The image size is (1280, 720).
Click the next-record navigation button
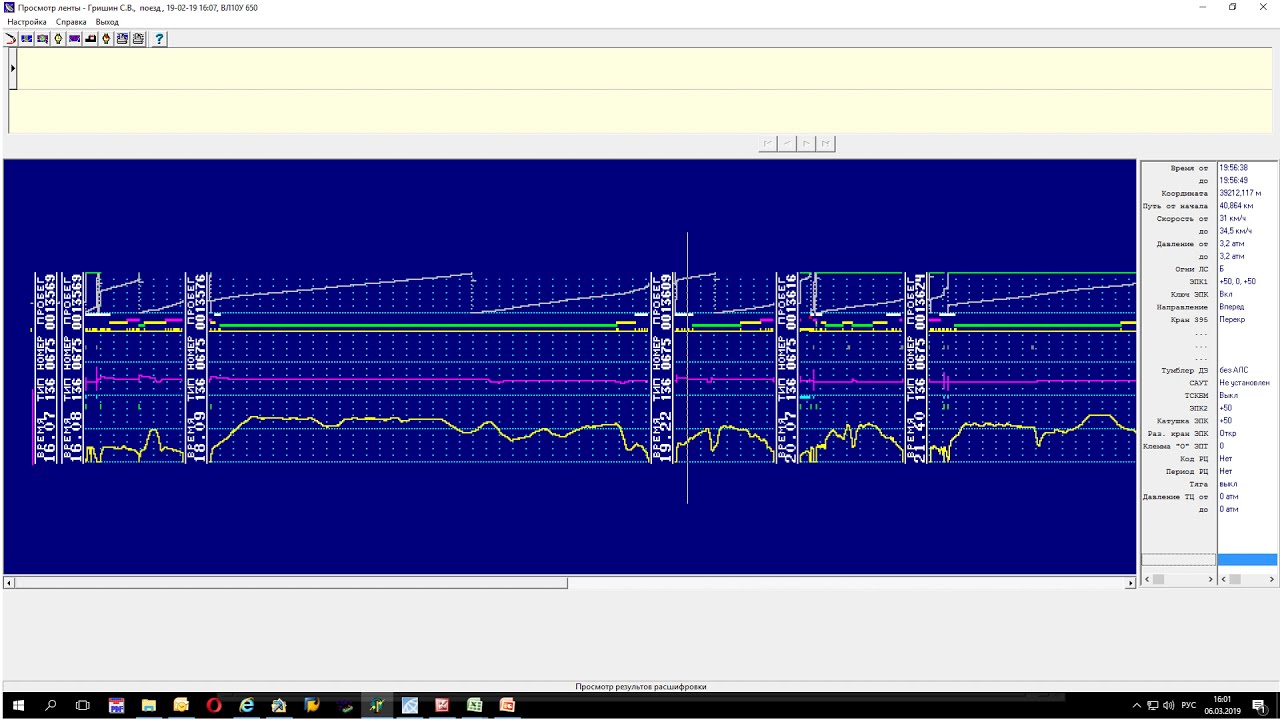point(806,144)
